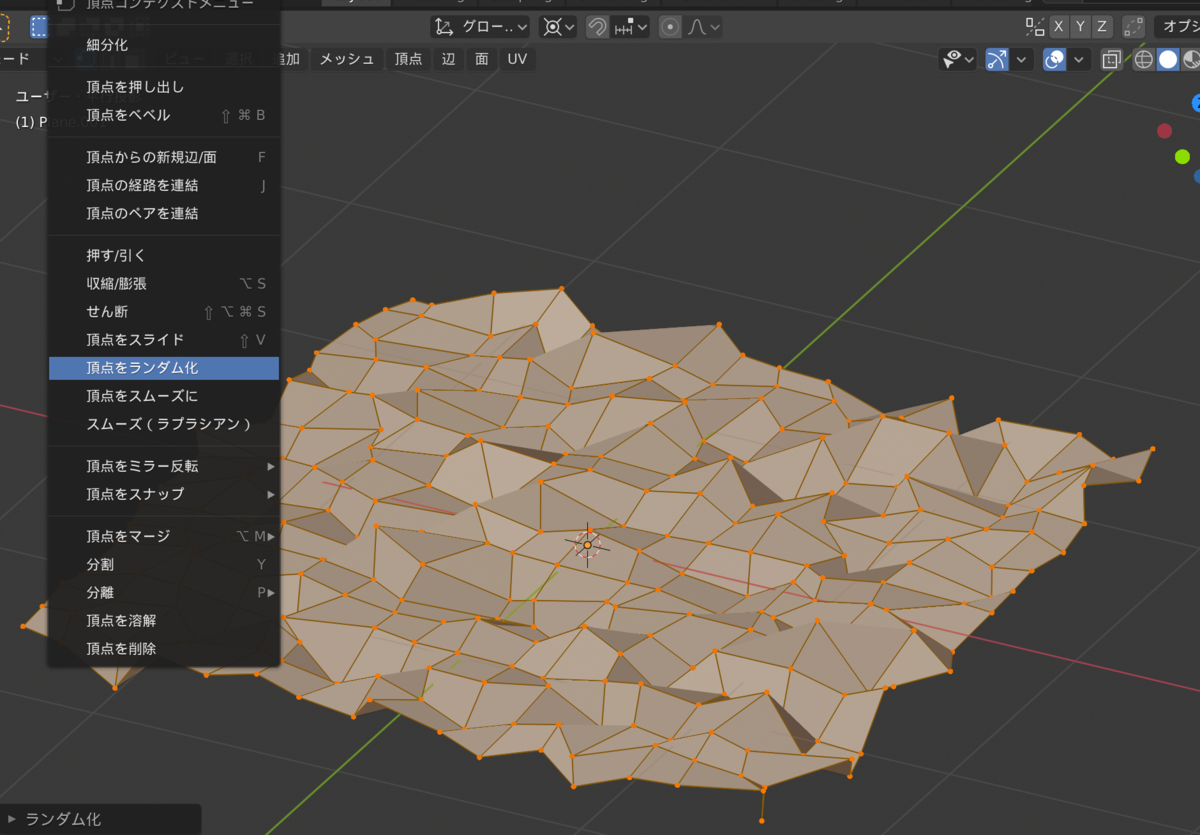Open the UV menu
The height and width of the screenshot is (835, 1200).
[517, 59]
